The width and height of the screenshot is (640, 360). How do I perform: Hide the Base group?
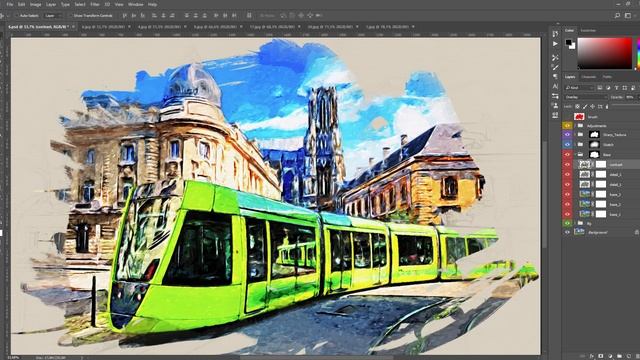[x=567, y=154]
